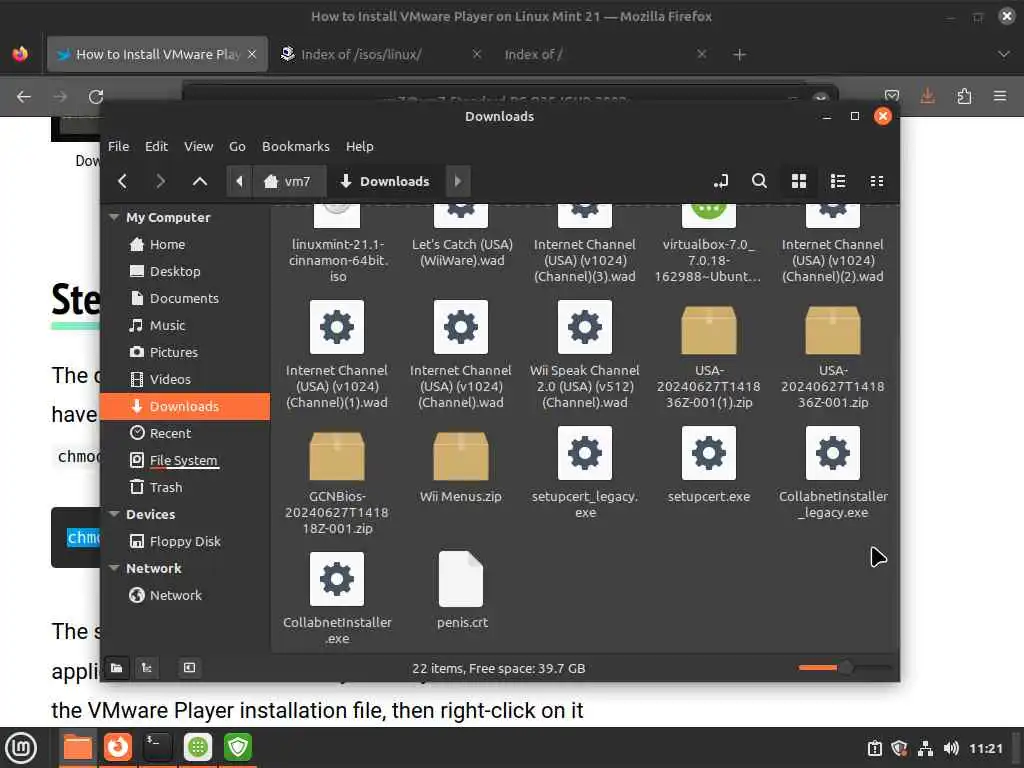Select Internet Channel (Channel)(1).wad file
The image size is (1024, 768).
click(337, 355)
